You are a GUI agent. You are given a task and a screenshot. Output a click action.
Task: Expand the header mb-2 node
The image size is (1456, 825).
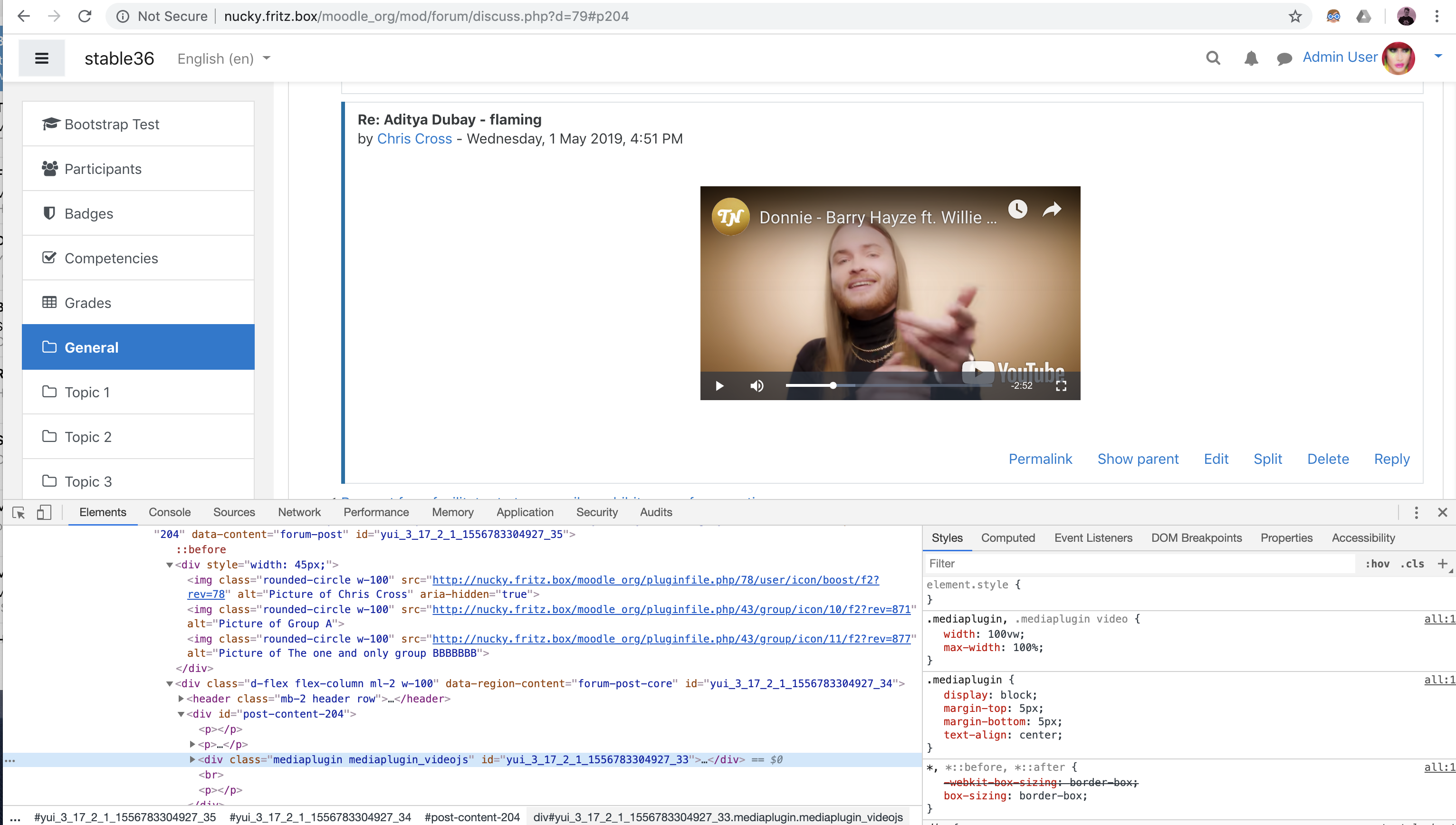pos(181,699)
